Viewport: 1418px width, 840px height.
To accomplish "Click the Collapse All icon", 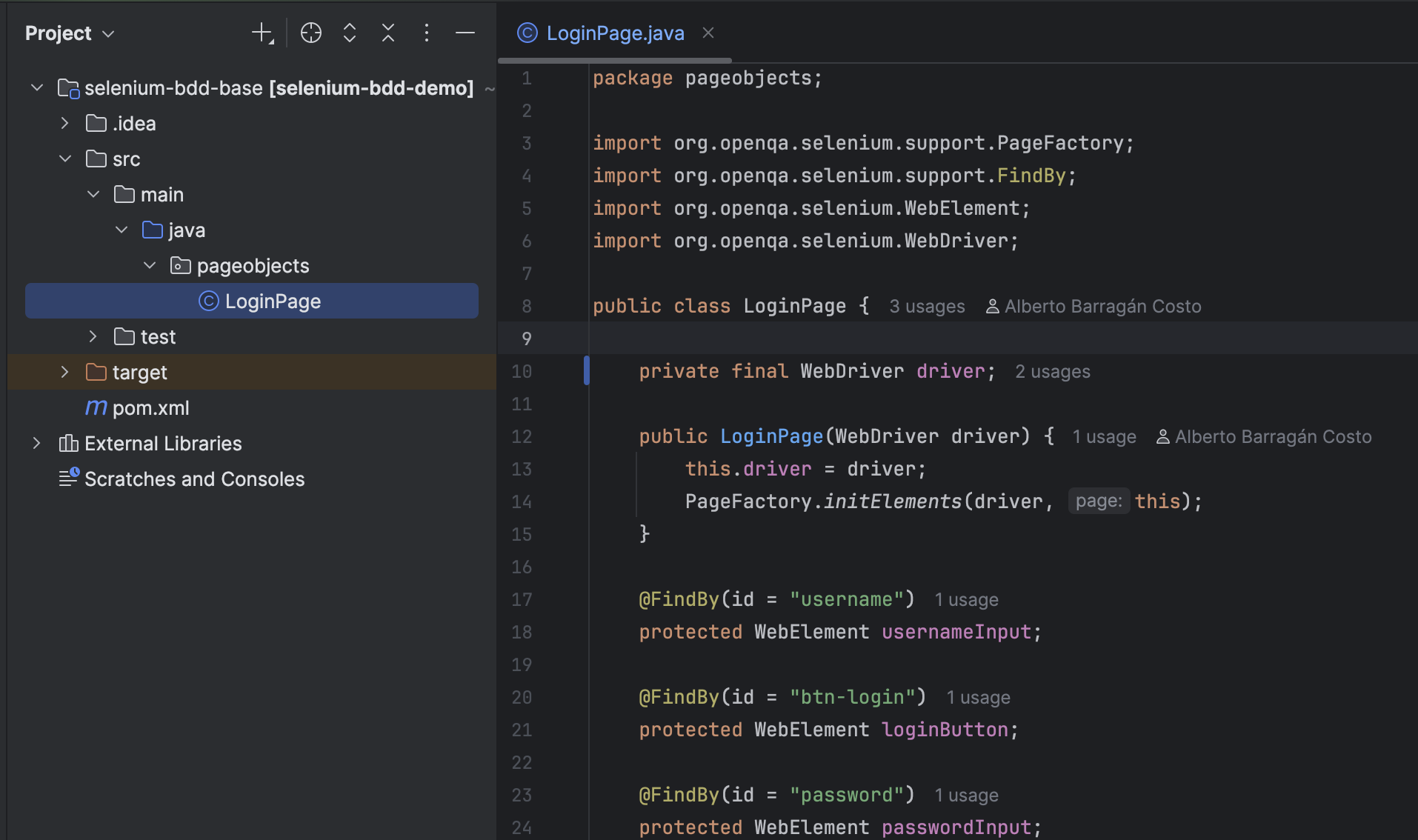I will 388,33.
